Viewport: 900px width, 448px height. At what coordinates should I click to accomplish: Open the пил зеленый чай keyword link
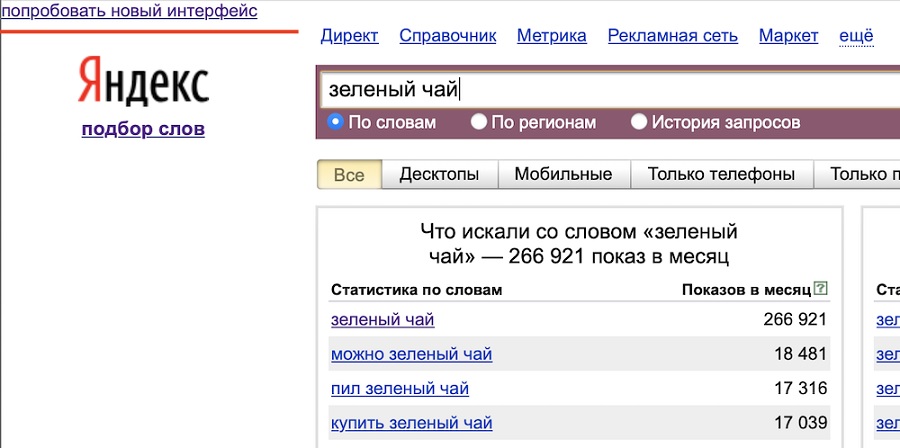click(x=400, y=388)
